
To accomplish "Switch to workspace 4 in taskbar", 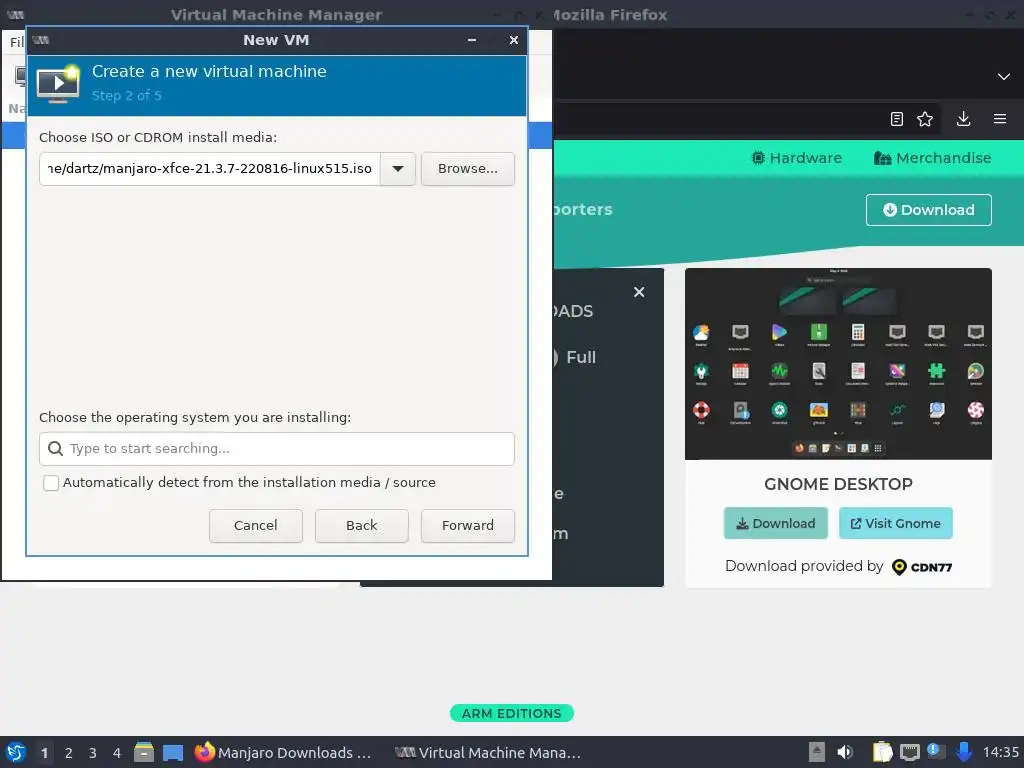I will (x=117, y=753).
